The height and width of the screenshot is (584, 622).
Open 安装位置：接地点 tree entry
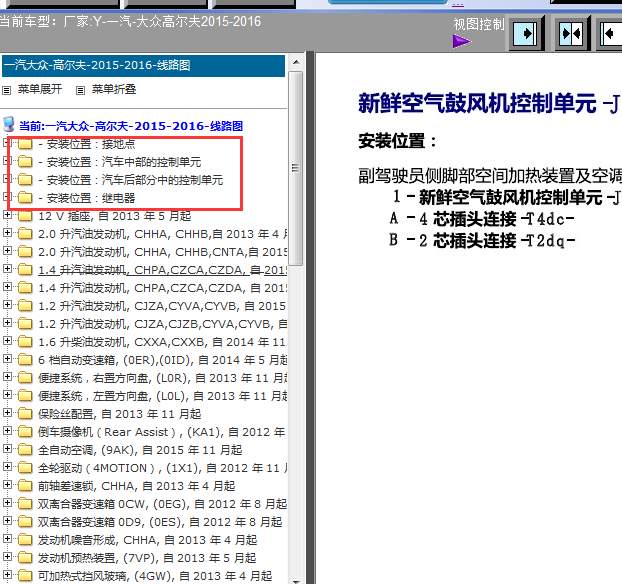[87, 144]
